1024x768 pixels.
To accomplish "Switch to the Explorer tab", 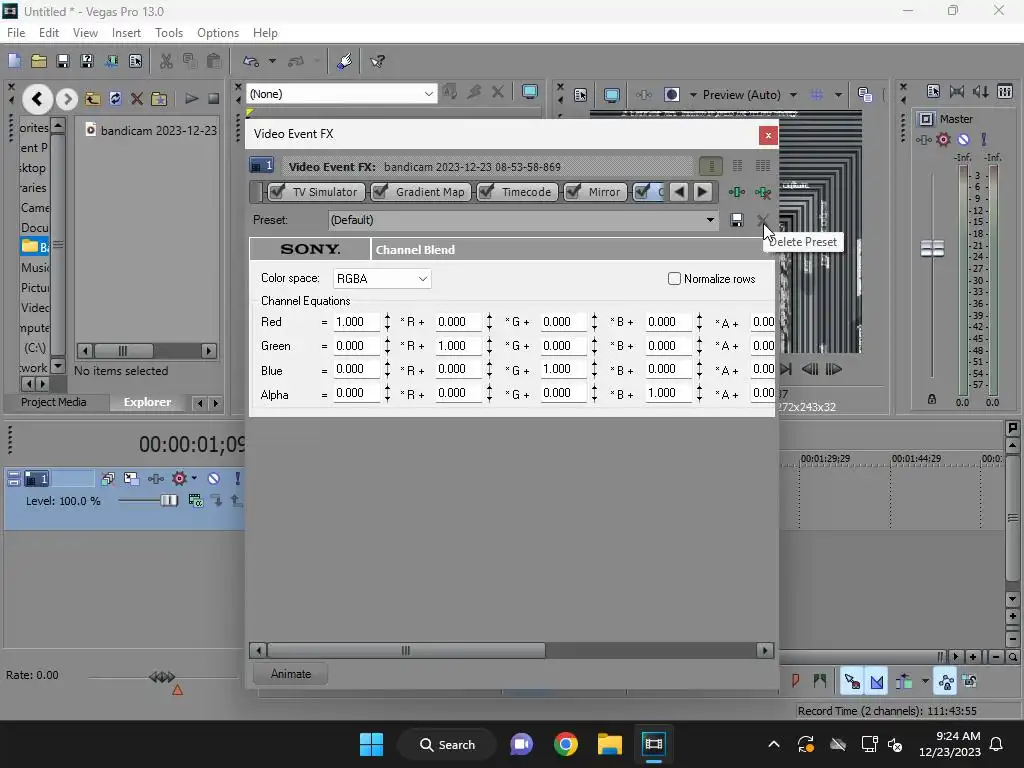I will tap(147, 402).
